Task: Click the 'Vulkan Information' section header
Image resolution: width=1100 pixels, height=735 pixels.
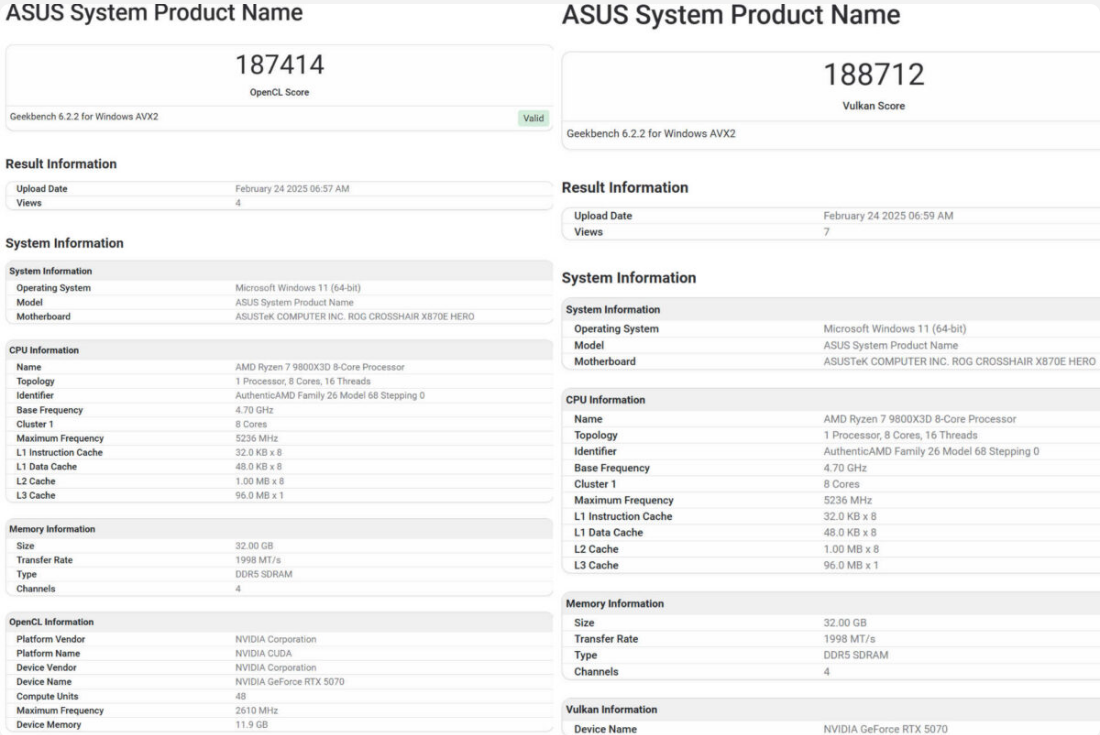Action: click(612, 710)
